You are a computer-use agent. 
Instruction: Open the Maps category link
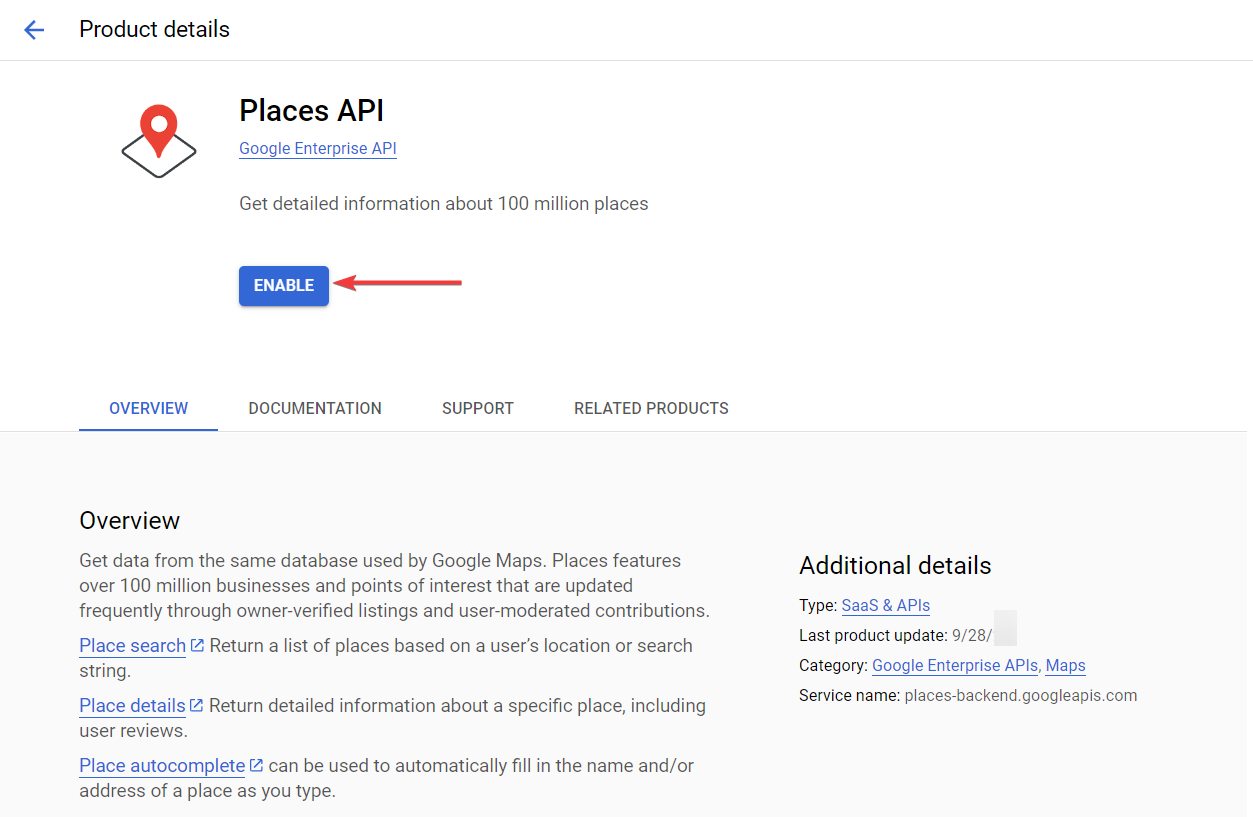click(x=1066, y=665)
